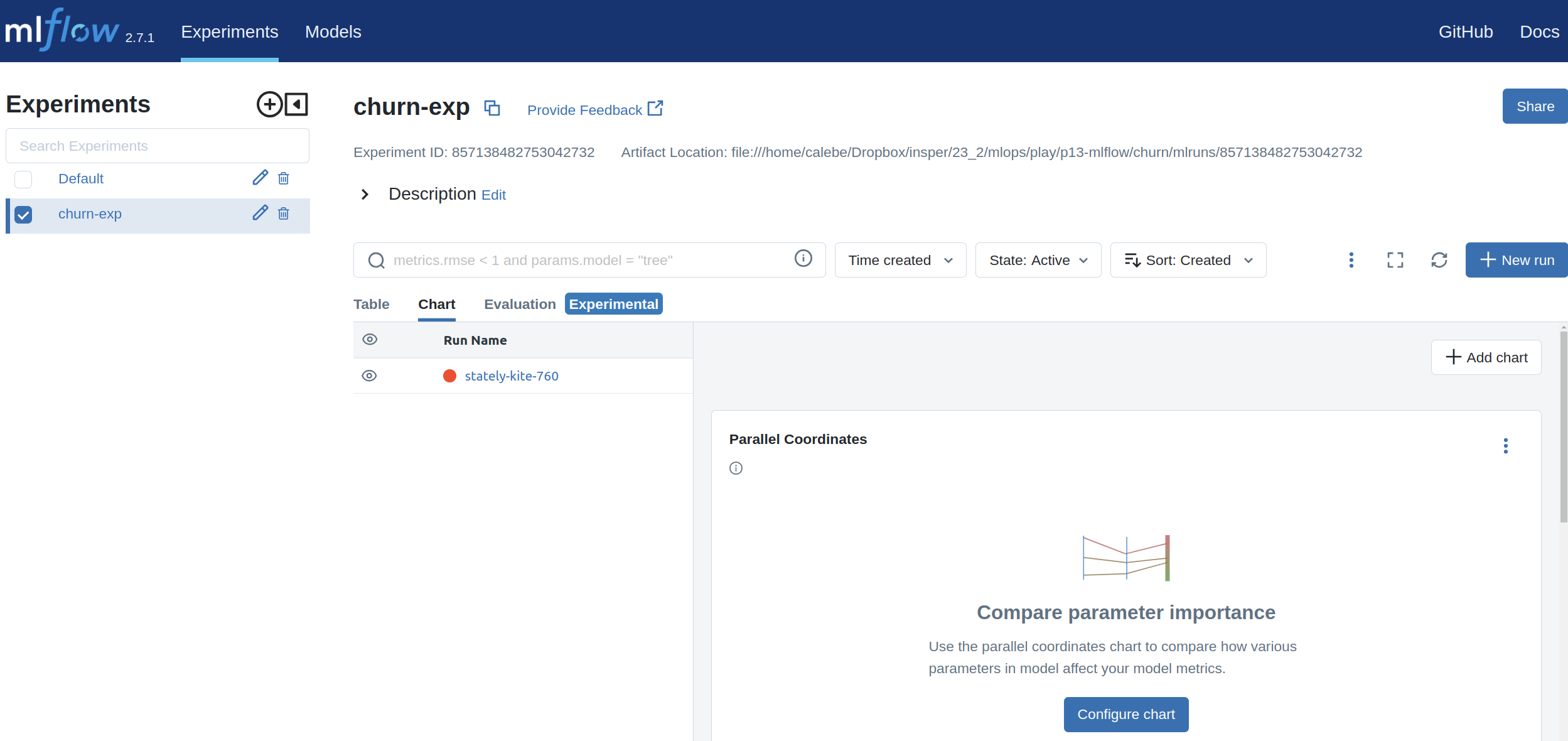This screenshot has width=1568, height=741.
Task: Uncheck the churn-exp experiment checkbox
Action: click(x=23, y=215)
